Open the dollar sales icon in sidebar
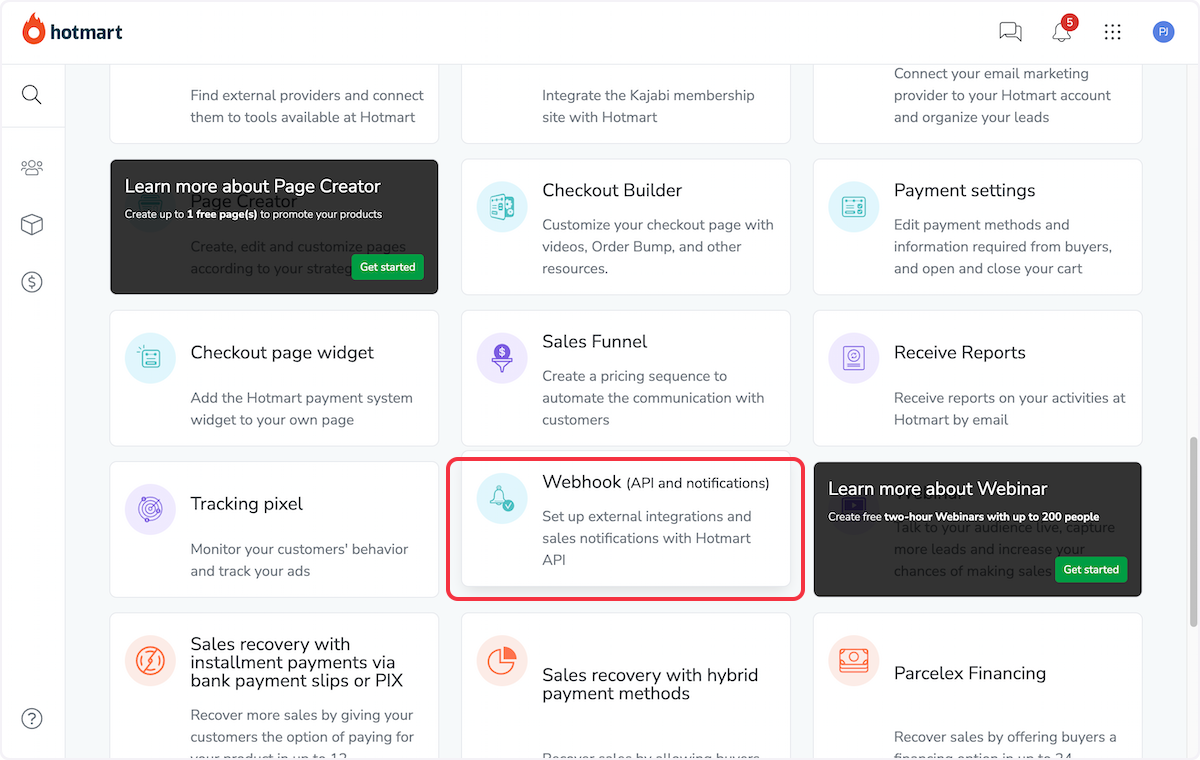 pyautogui.click(x=32, y=282)
